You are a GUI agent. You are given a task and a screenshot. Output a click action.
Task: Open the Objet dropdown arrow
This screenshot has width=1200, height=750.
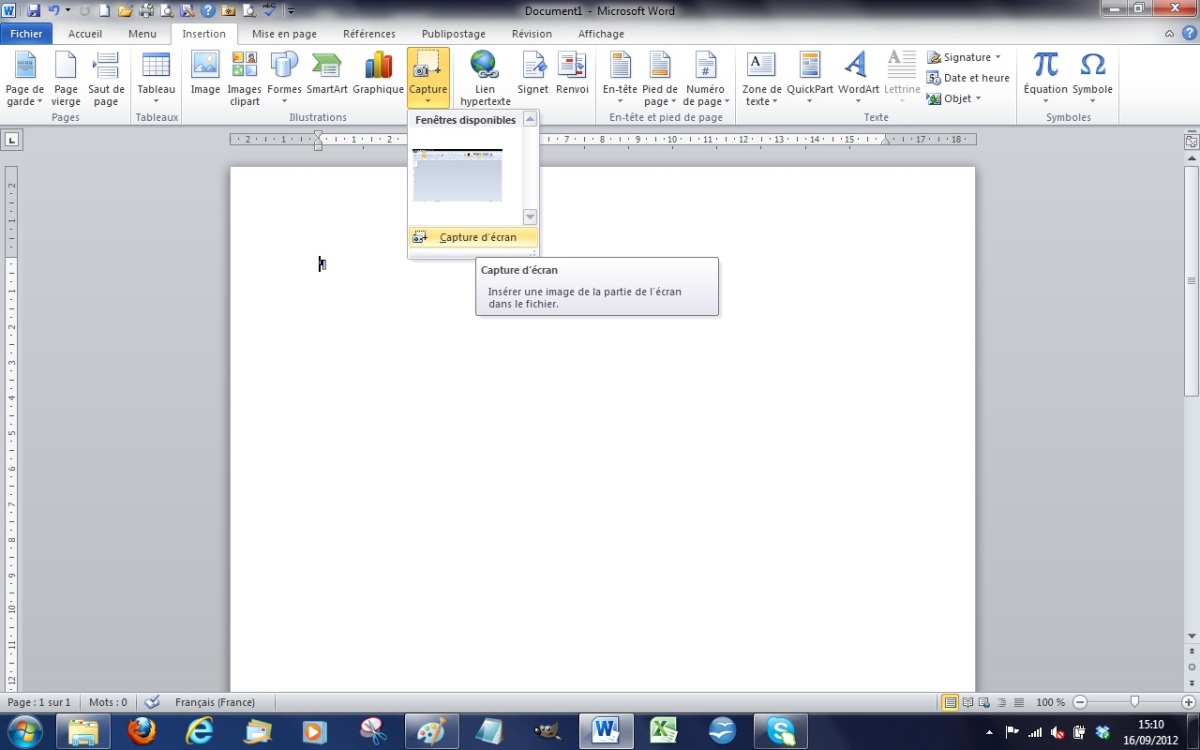(x=978, y=99)
